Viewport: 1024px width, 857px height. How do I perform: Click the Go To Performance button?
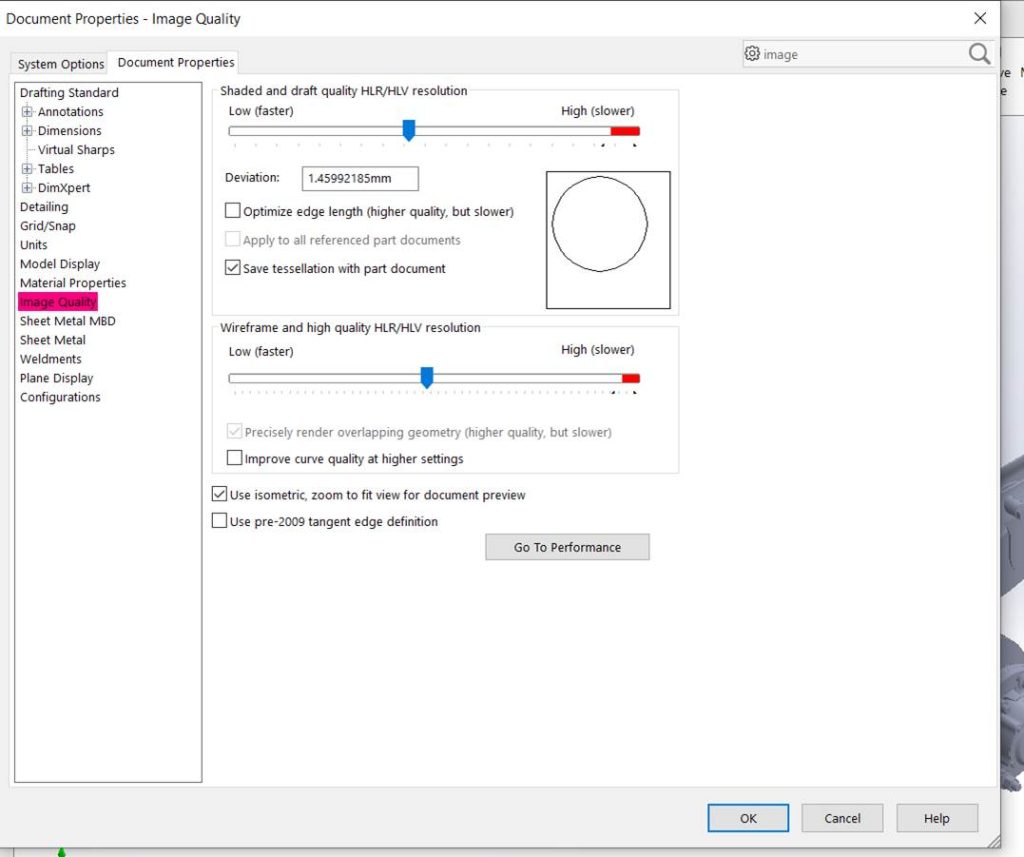click(567, 547)
